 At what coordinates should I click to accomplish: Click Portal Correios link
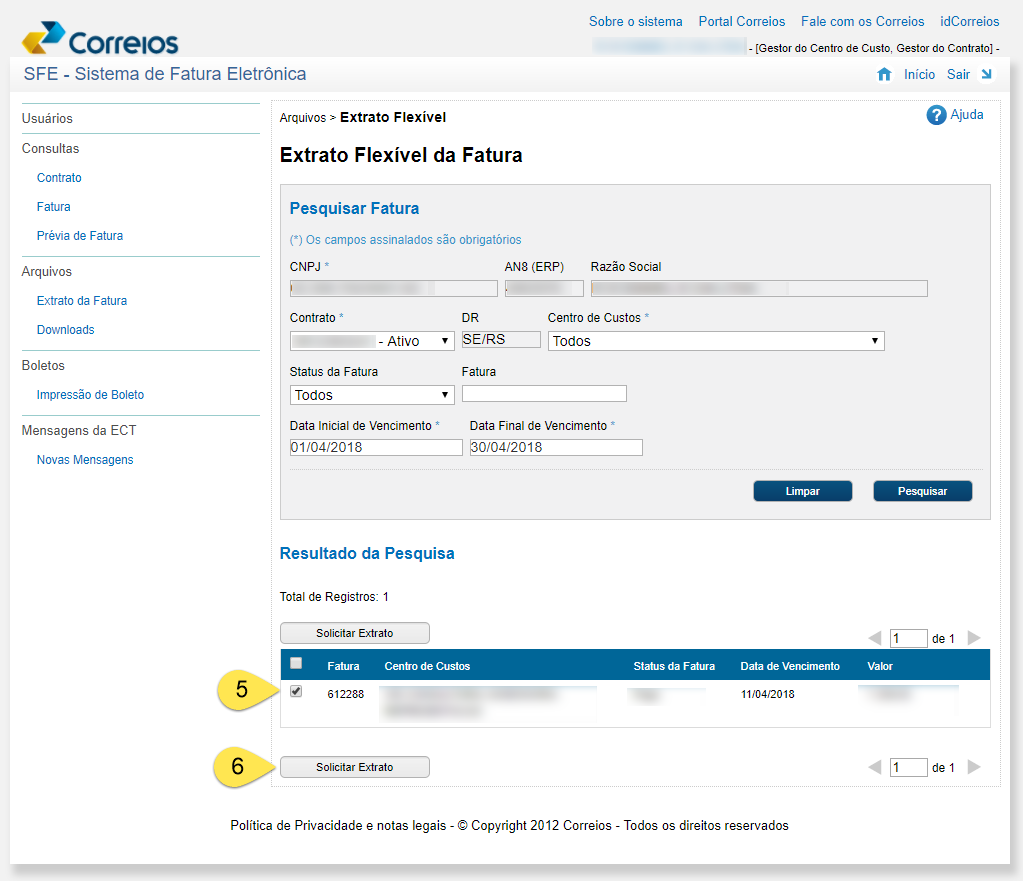click(x=742, y=22)
